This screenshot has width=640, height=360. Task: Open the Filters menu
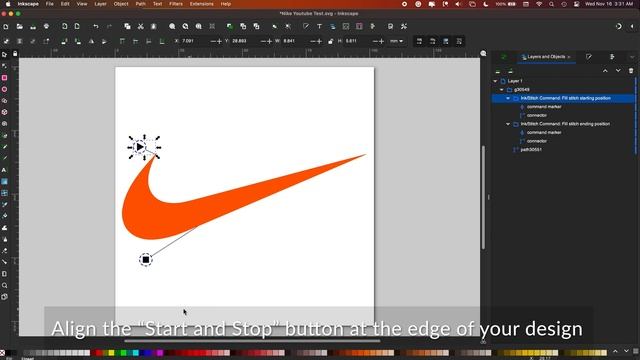pyautogui.click(x=176, y=4)
